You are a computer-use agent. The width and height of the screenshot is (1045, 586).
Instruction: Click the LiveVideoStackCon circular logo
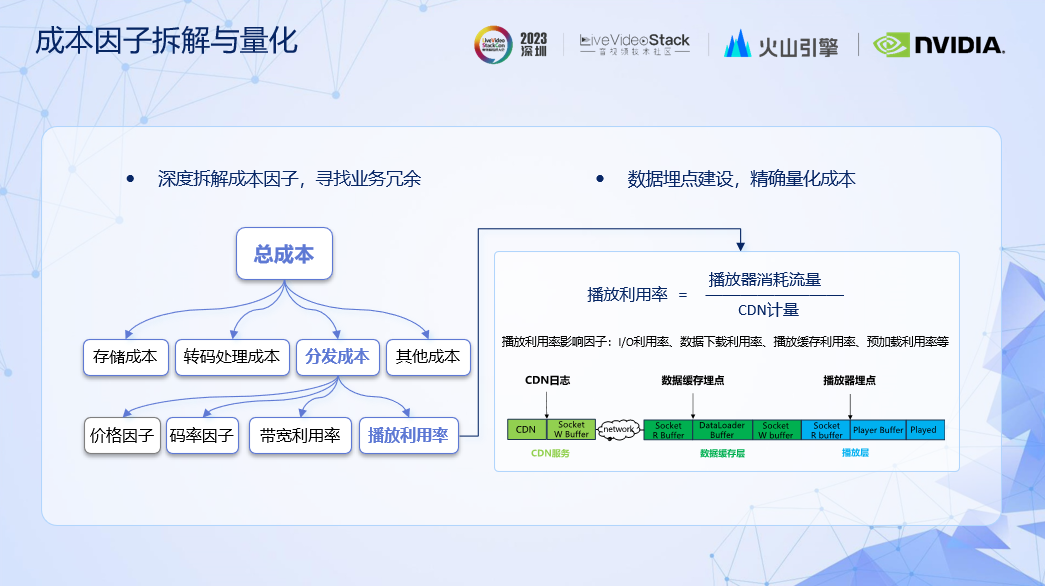(493, 45)
